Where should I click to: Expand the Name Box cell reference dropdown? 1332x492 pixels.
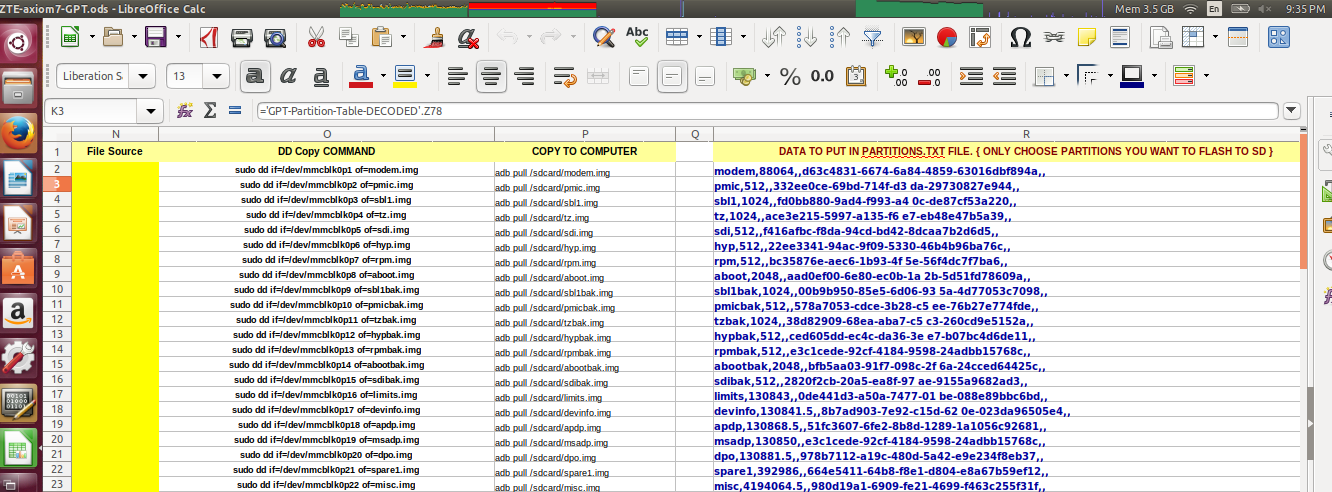(x=152, y=111)
